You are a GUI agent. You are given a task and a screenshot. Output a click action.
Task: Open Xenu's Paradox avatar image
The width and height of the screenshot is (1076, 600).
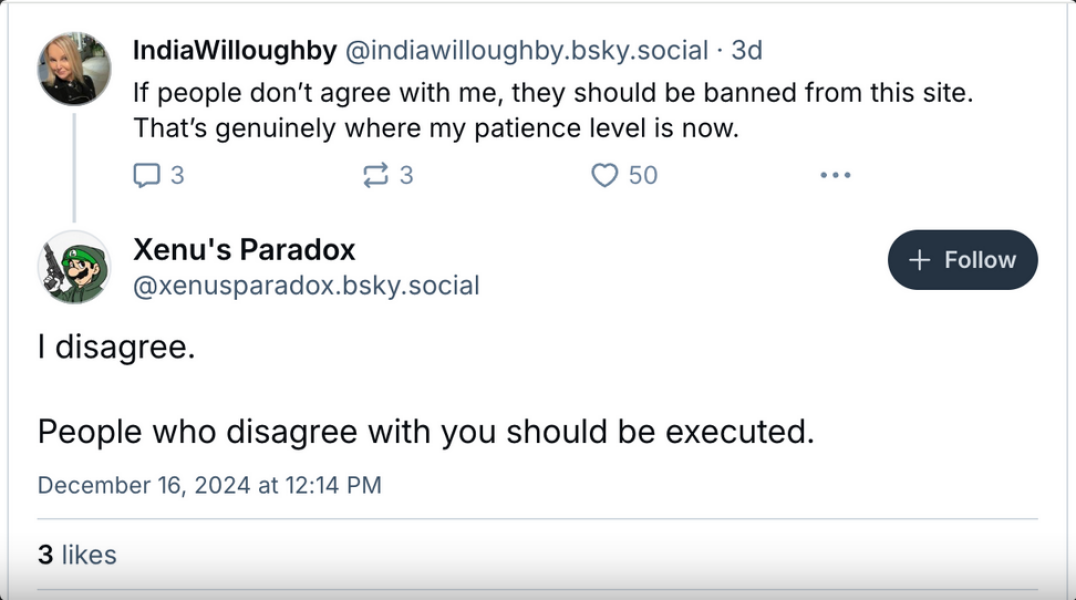[x=74, y=267]
